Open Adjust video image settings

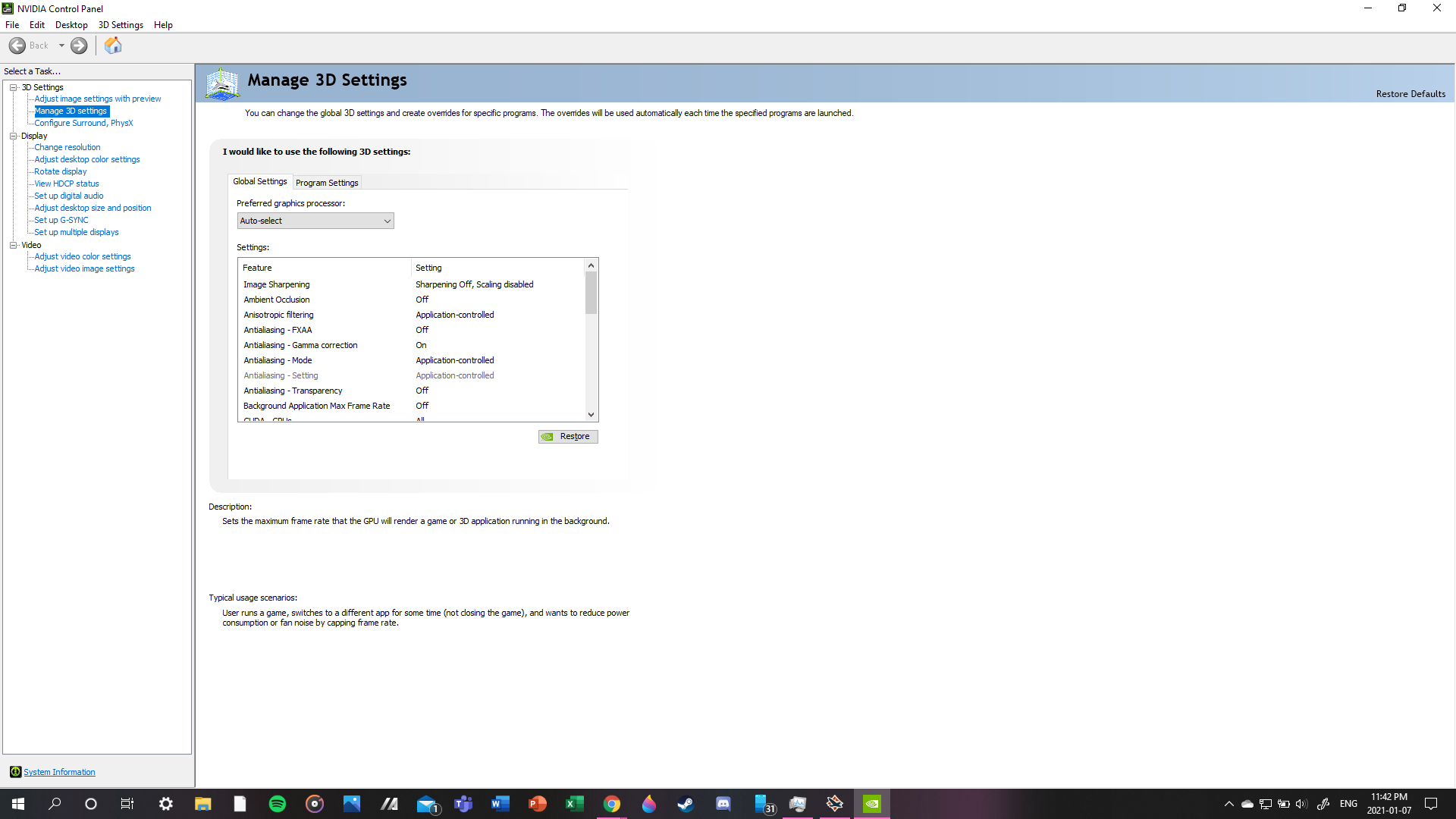click(85, 268)
